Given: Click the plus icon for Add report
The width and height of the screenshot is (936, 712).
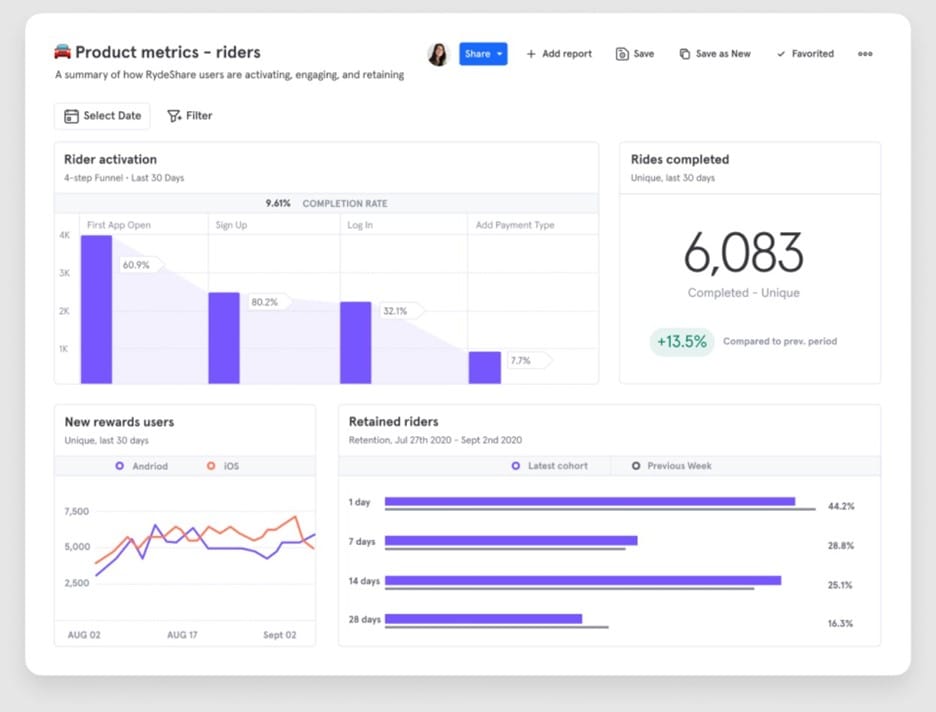Looking at the screenshot, I should click(531, 54).
